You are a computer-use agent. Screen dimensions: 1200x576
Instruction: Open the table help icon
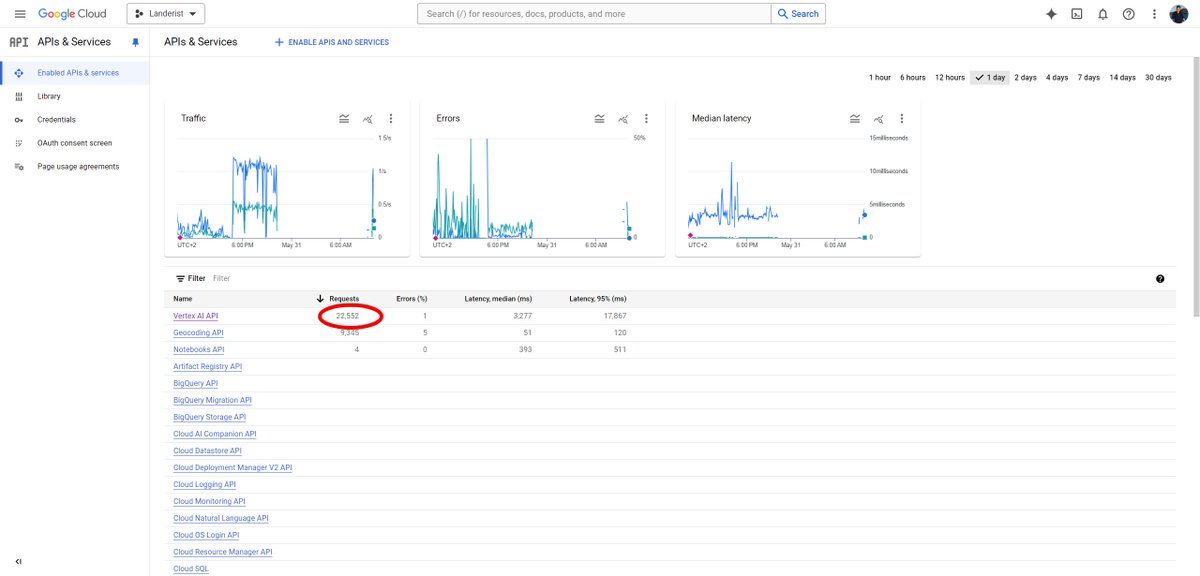1159,279
